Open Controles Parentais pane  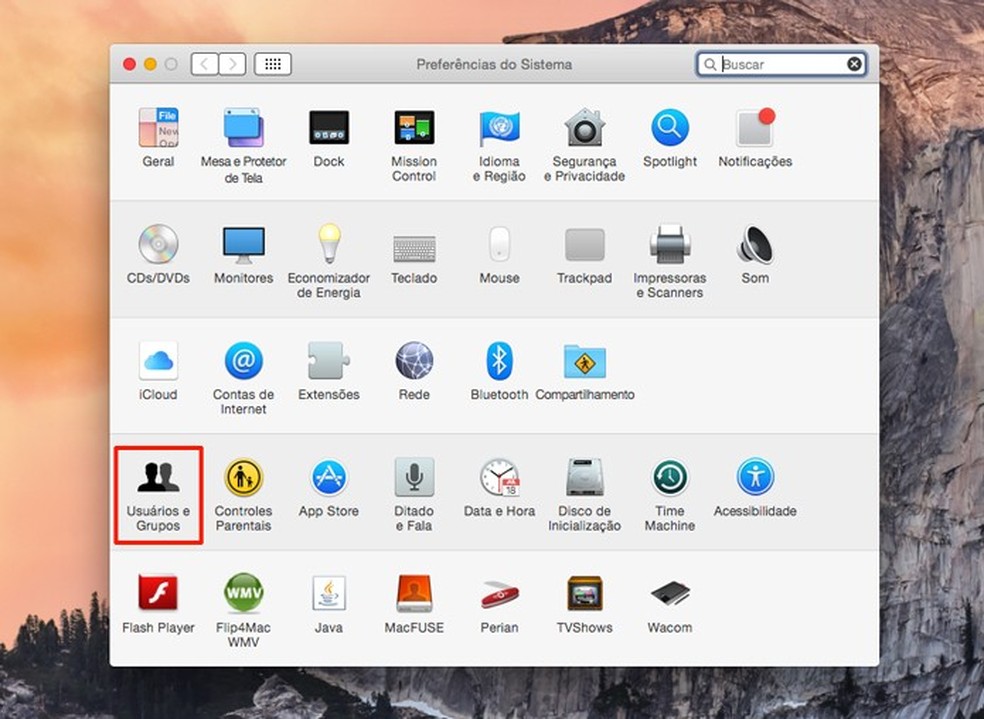click(243, 478)
